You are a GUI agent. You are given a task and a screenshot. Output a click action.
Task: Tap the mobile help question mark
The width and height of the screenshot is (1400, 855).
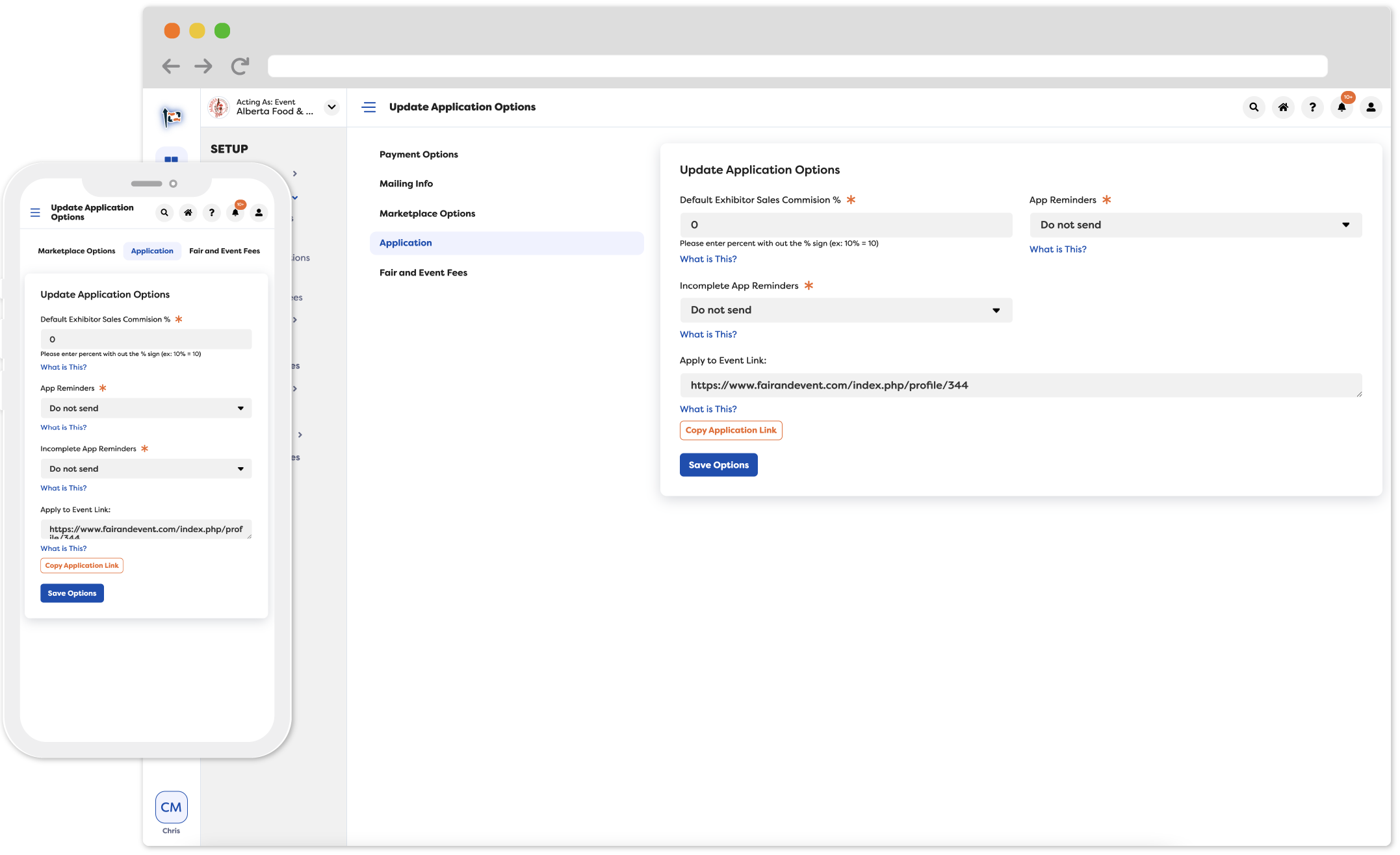tap(211, 212)
